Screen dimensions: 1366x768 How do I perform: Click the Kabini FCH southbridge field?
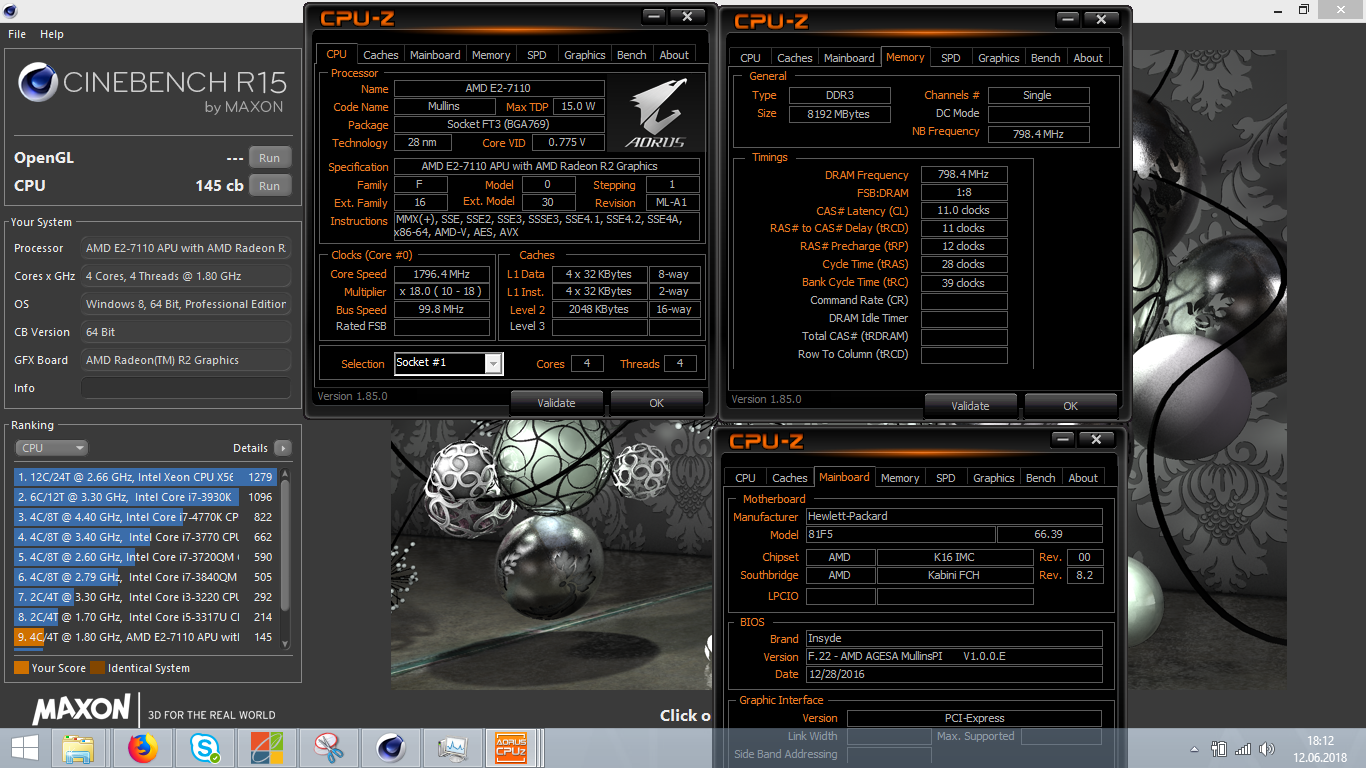coord(955,576)
